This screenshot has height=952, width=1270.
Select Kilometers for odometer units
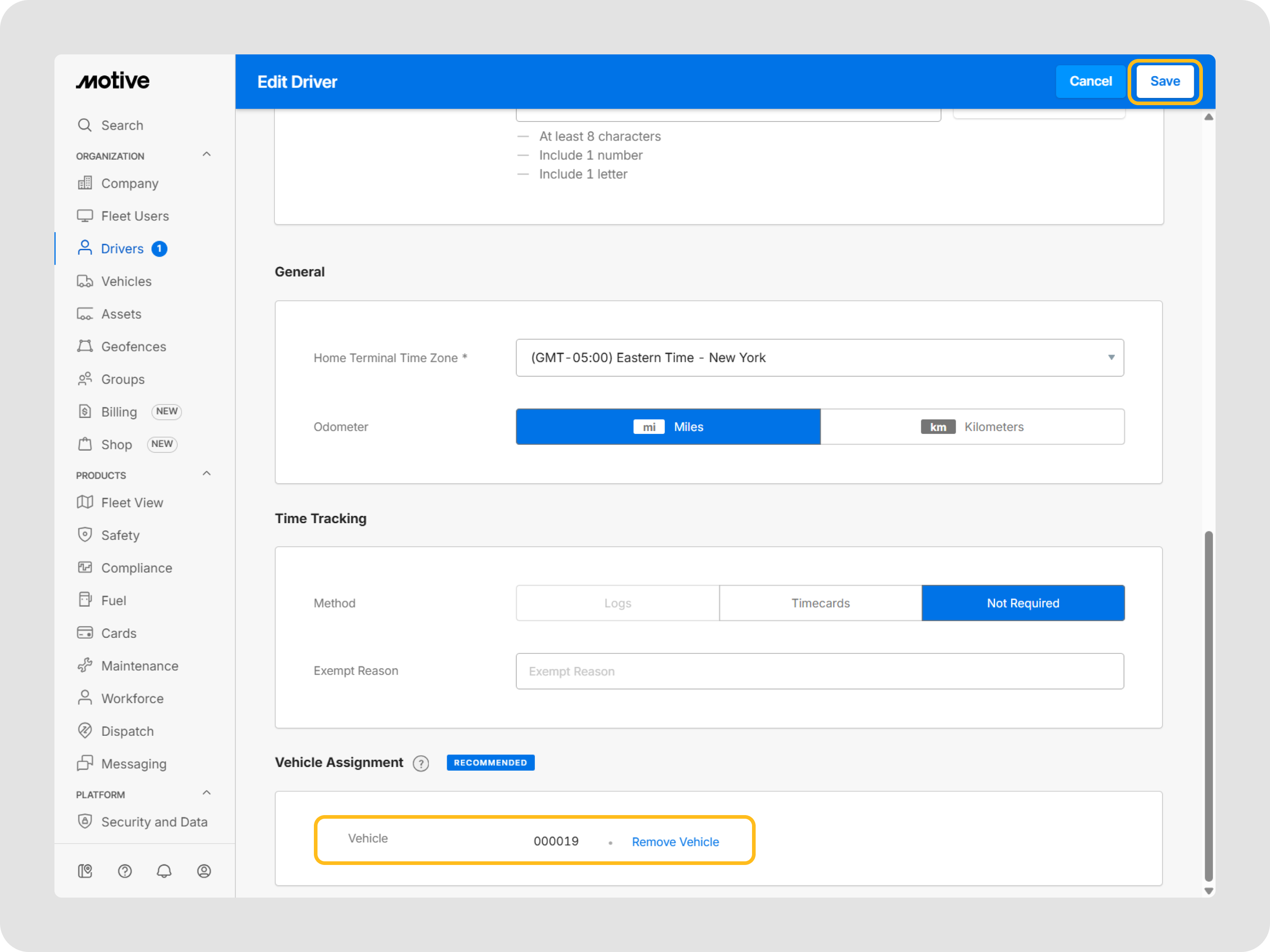pos(972,427)
